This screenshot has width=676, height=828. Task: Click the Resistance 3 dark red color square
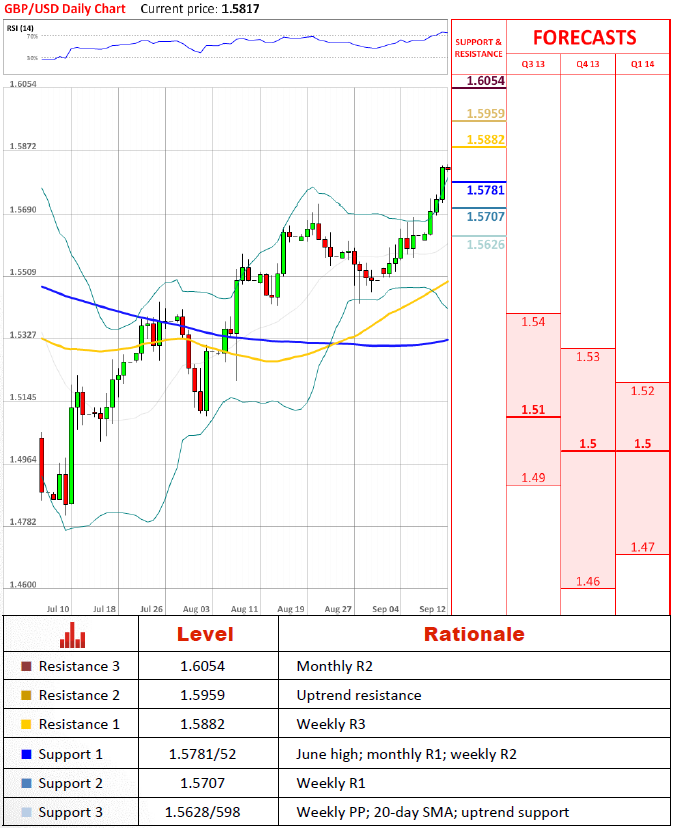(26, 666)
